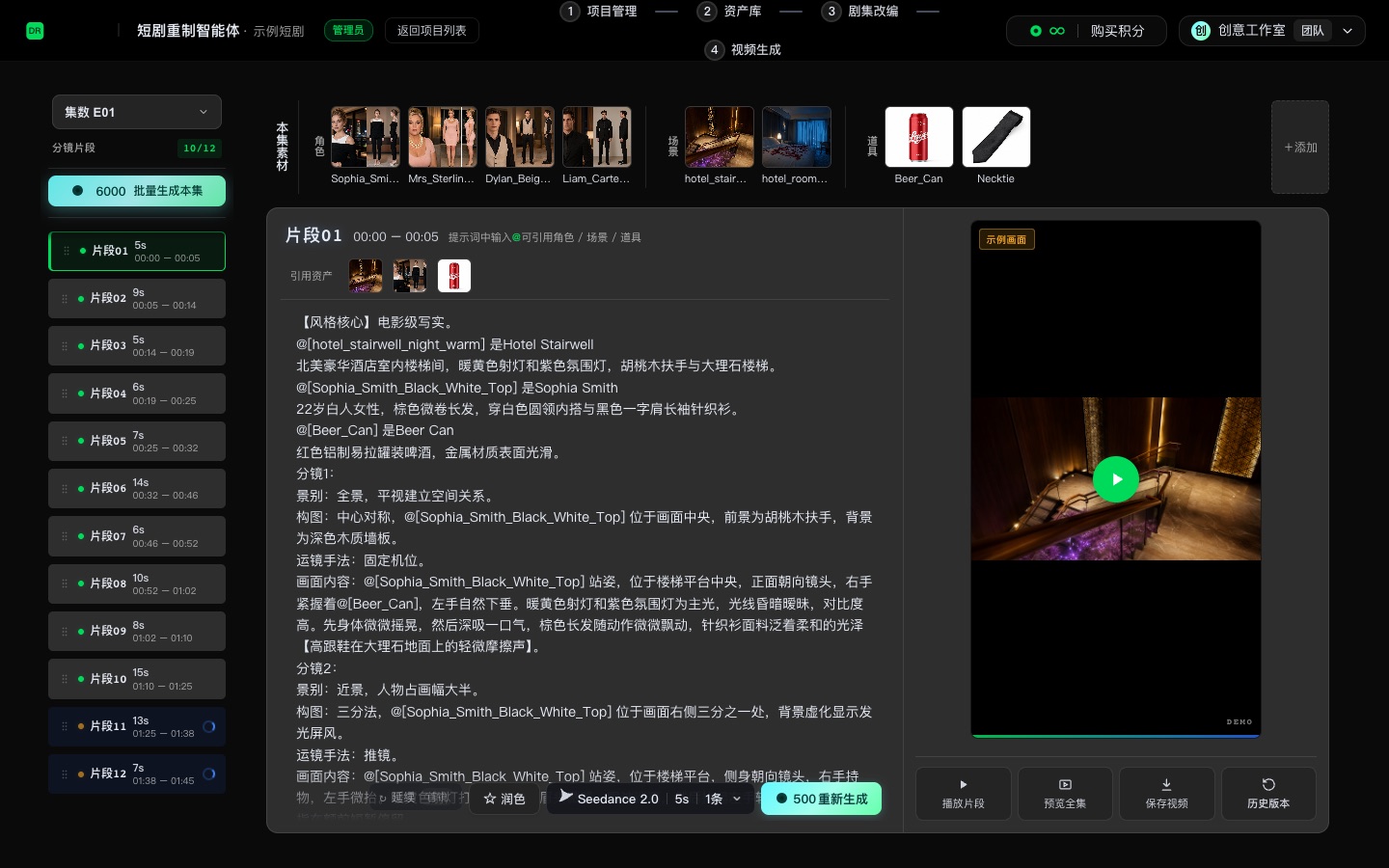Expand the 创意工作室 team account menu
This screenshot has height=868, width=1389.
pos(1271,31)
